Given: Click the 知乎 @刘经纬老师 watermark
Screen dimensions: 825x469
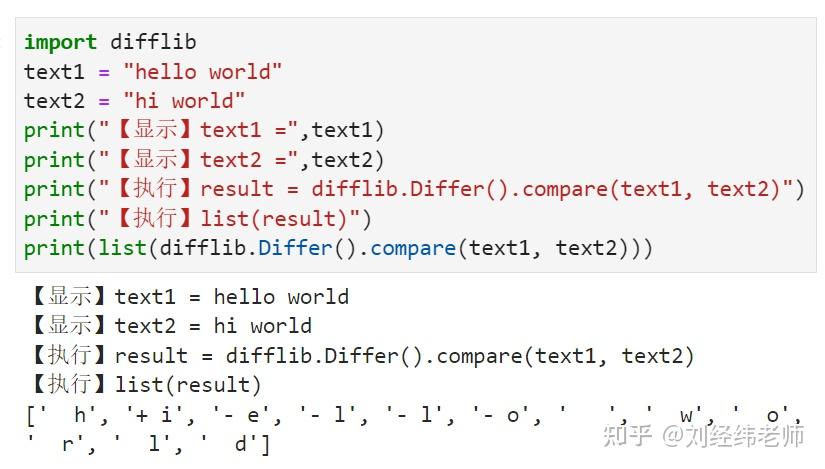Looking at the screenshot, I should tap(703, 435).
